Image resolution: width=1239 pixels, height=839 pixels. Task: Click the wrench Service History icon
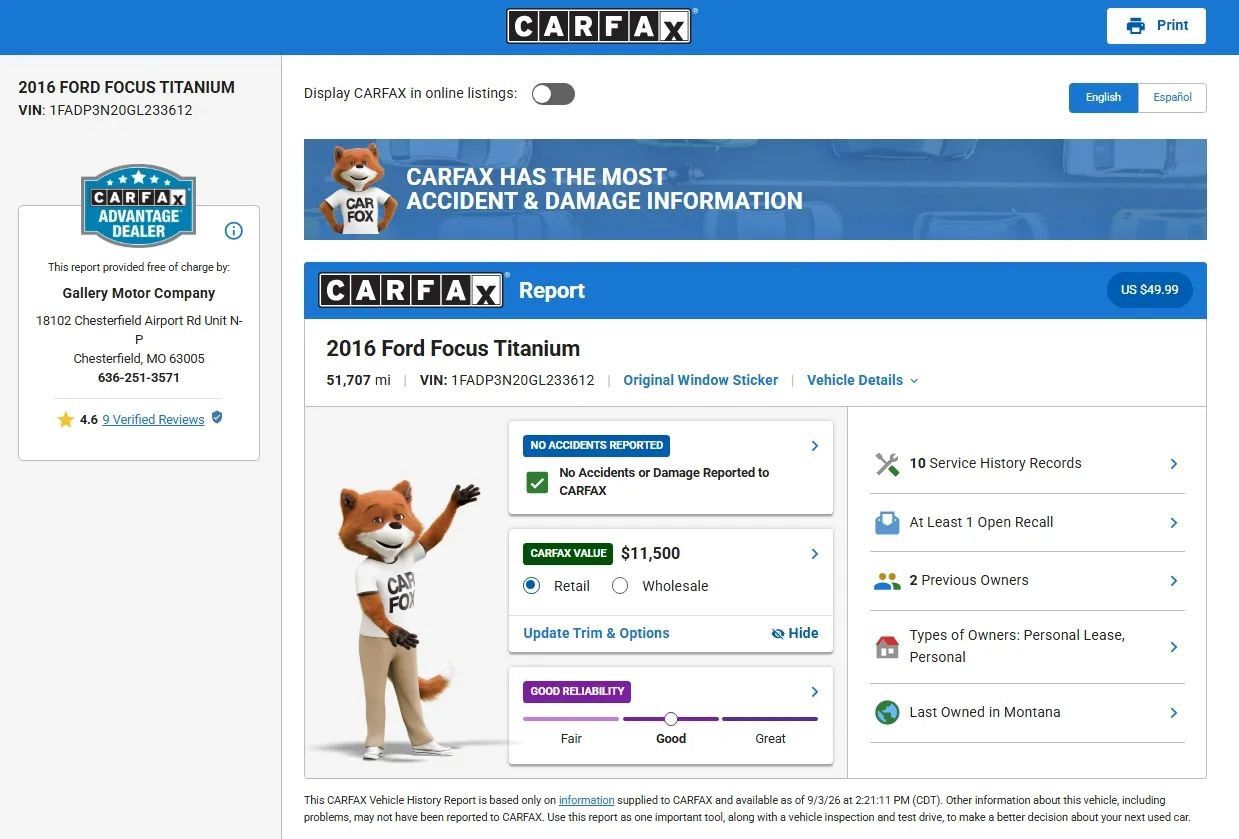pyautogui.click(x=887, y=464)
